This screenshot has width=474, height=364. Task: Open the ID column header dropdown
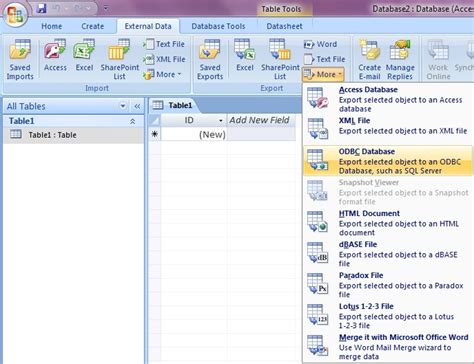221,121
